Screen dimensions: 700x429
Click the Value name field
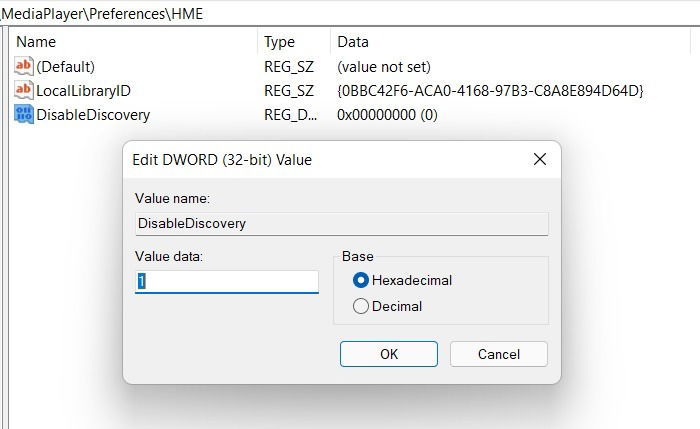[x=342, y=224]
